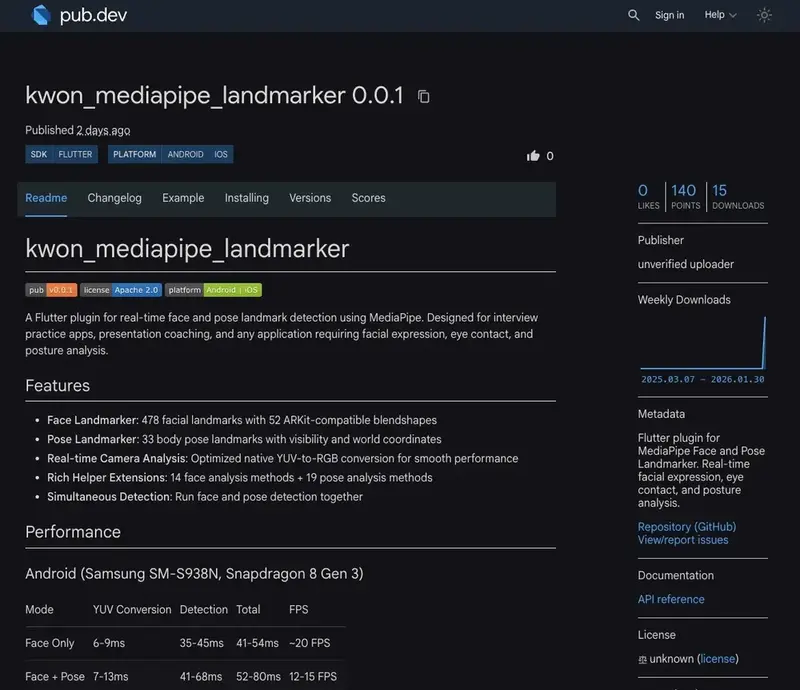800x690 pixels.
Task: Switch to the Readme tab
Action: pos(46,198)
